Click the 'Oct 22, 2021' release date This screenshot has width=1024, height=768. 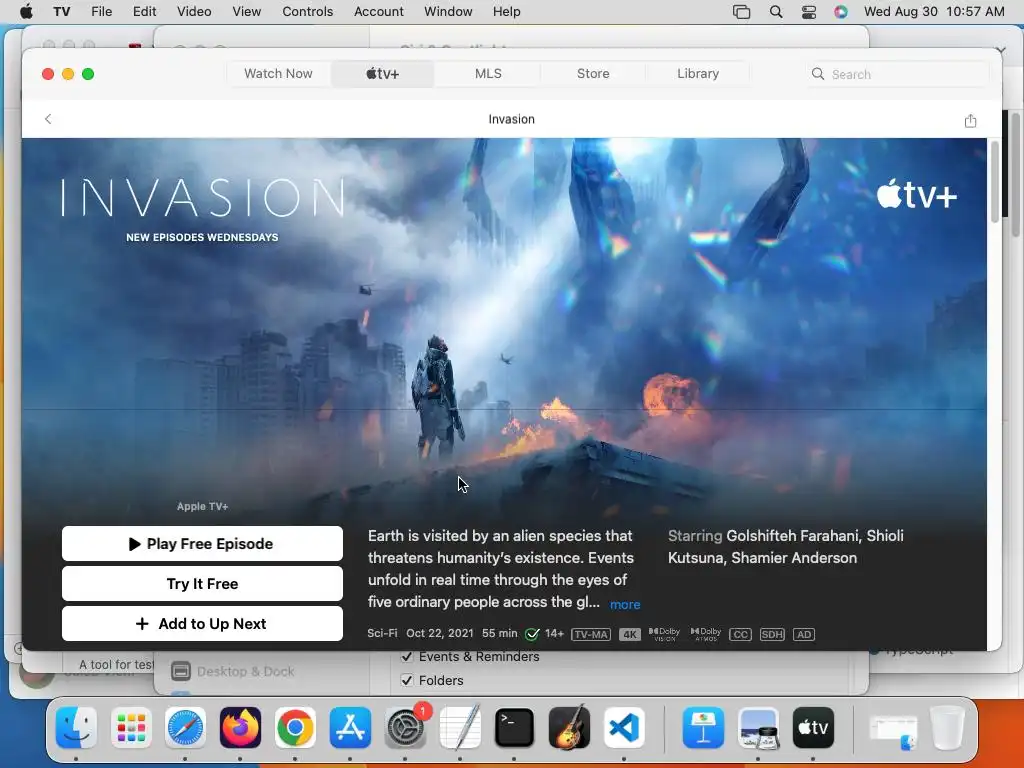440,633
